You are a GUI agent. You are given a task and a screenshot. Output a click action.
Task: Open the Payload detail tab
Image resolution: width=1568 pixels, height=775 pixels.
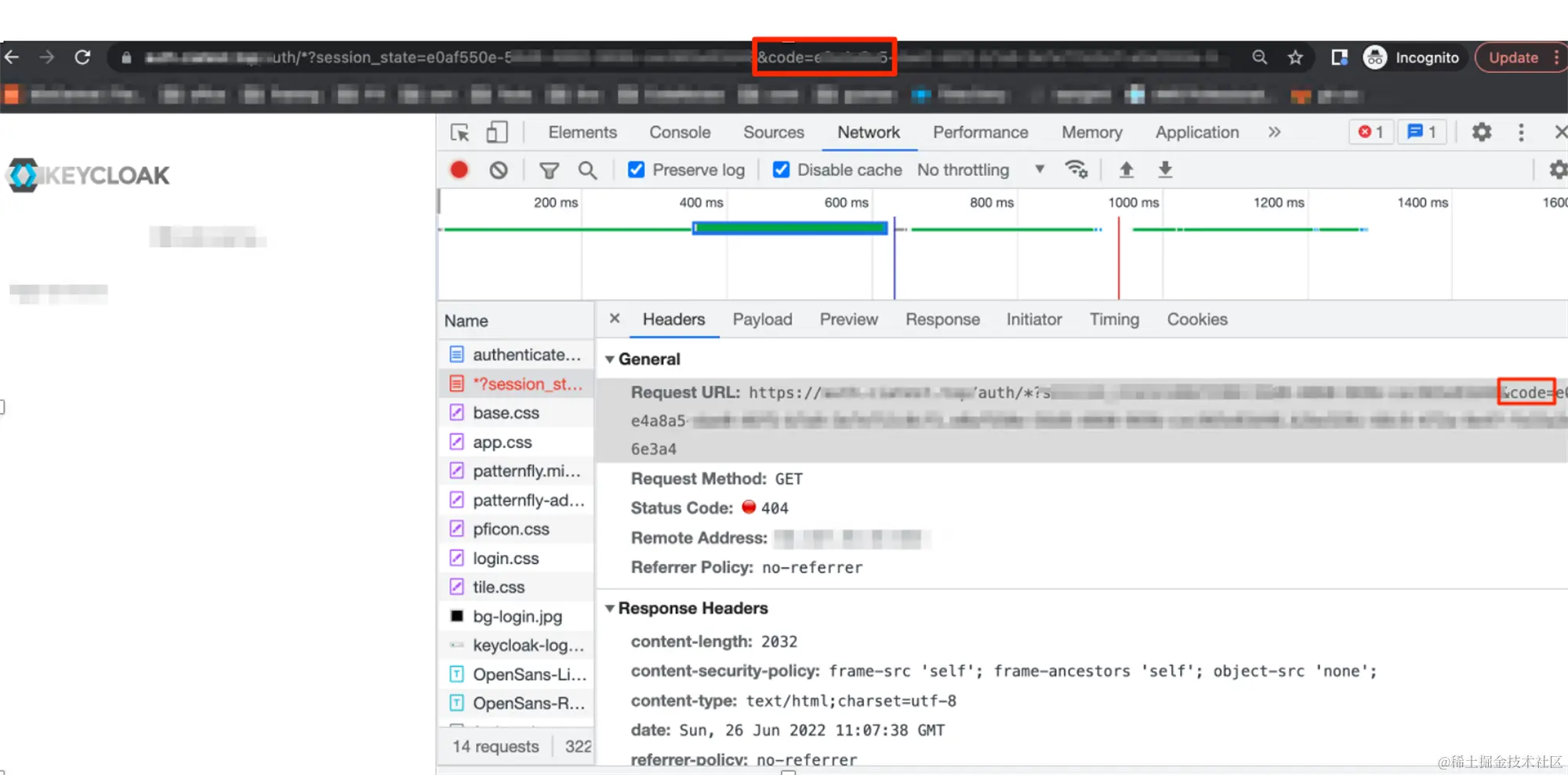pyautogui.click(x=763, y=319)
